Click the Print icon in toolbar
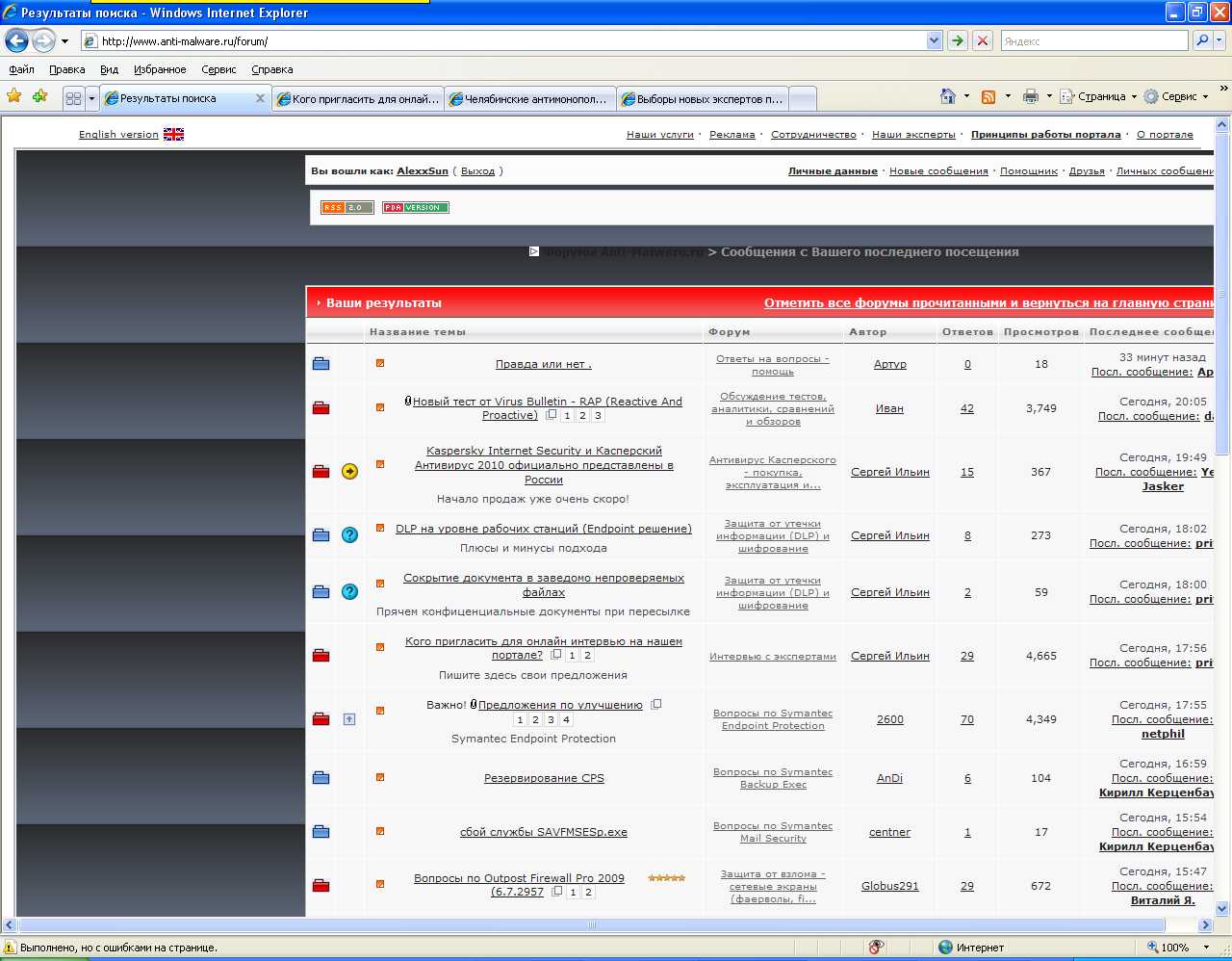The width and height of the screenshot is (1232, 961). point(1031,96)
